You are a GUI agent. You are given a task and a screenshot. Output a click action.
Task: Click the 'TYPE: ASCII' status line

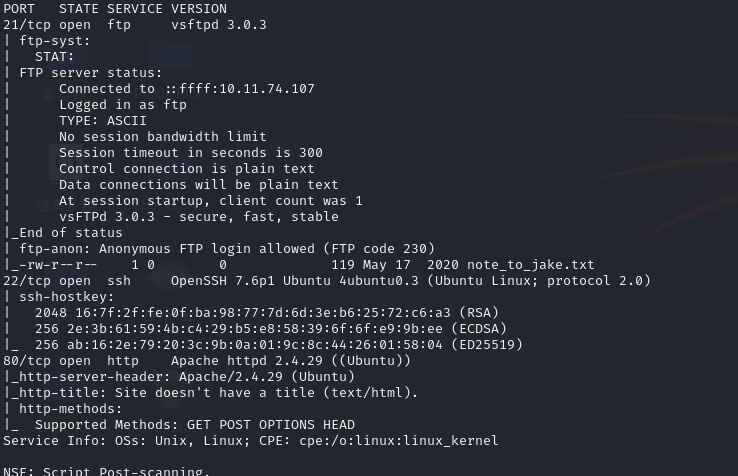[102, 121]
